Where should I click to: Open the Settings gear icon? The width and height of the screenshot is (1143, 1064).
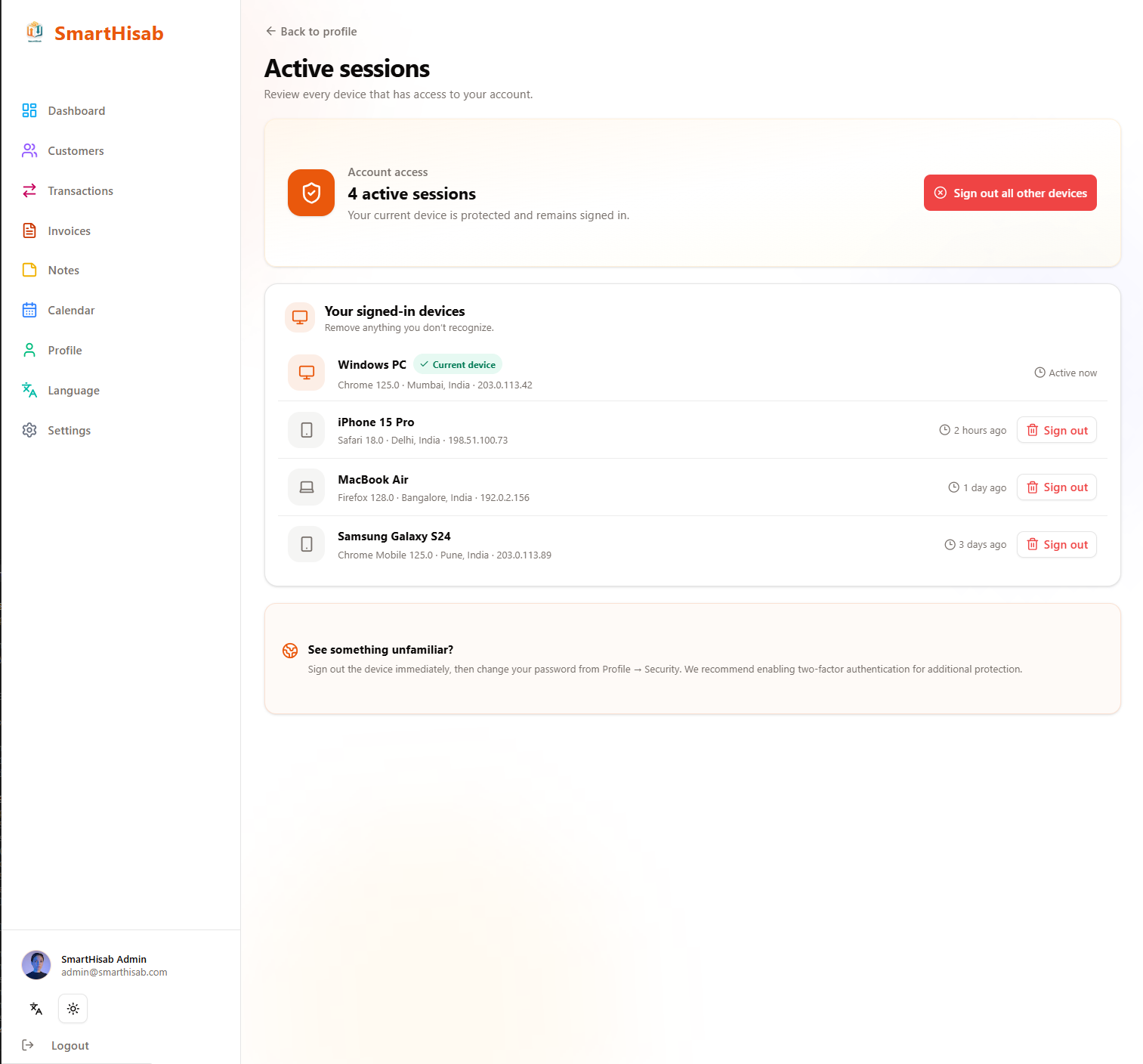[x=29, y=430]
